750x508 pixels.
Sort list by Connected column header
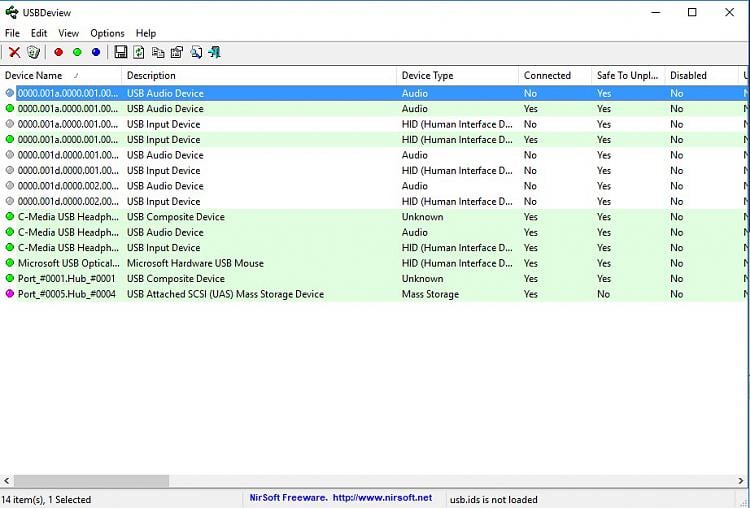[x=547, y=75]
